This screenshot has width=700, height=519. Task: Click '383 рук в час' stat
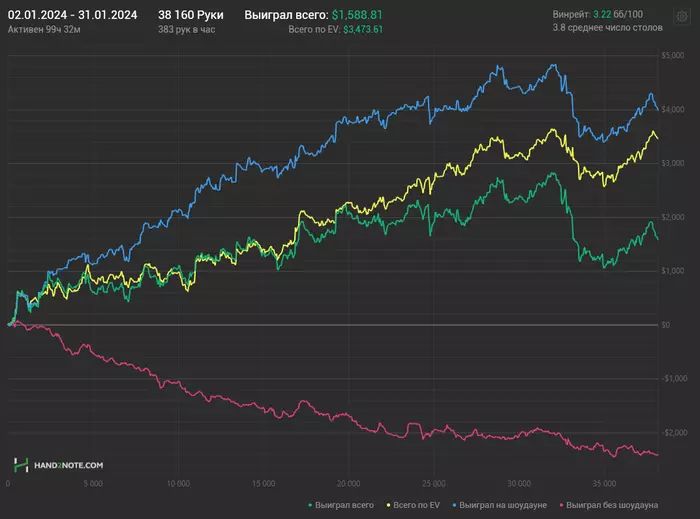tap(188, 31)
